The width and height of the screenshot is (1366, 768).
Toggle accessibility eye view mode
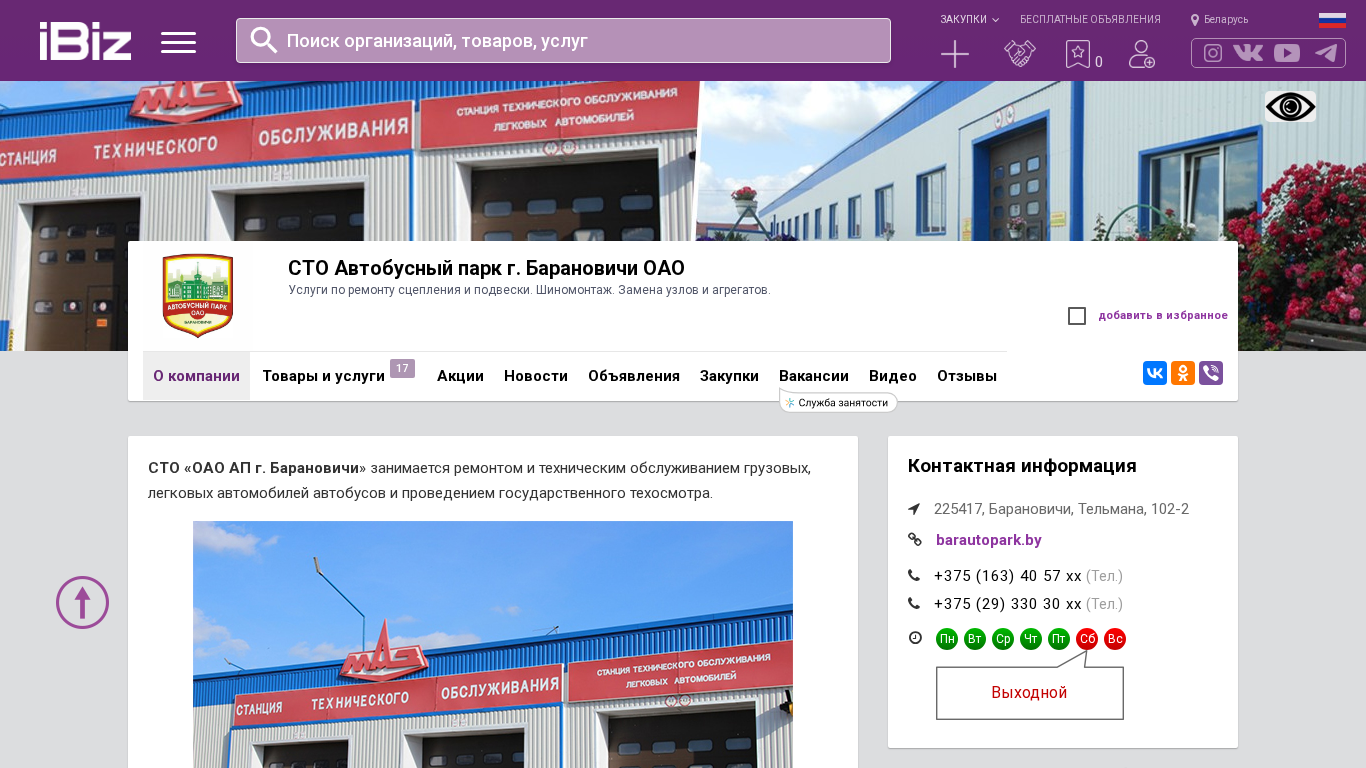coord(1290,107)
